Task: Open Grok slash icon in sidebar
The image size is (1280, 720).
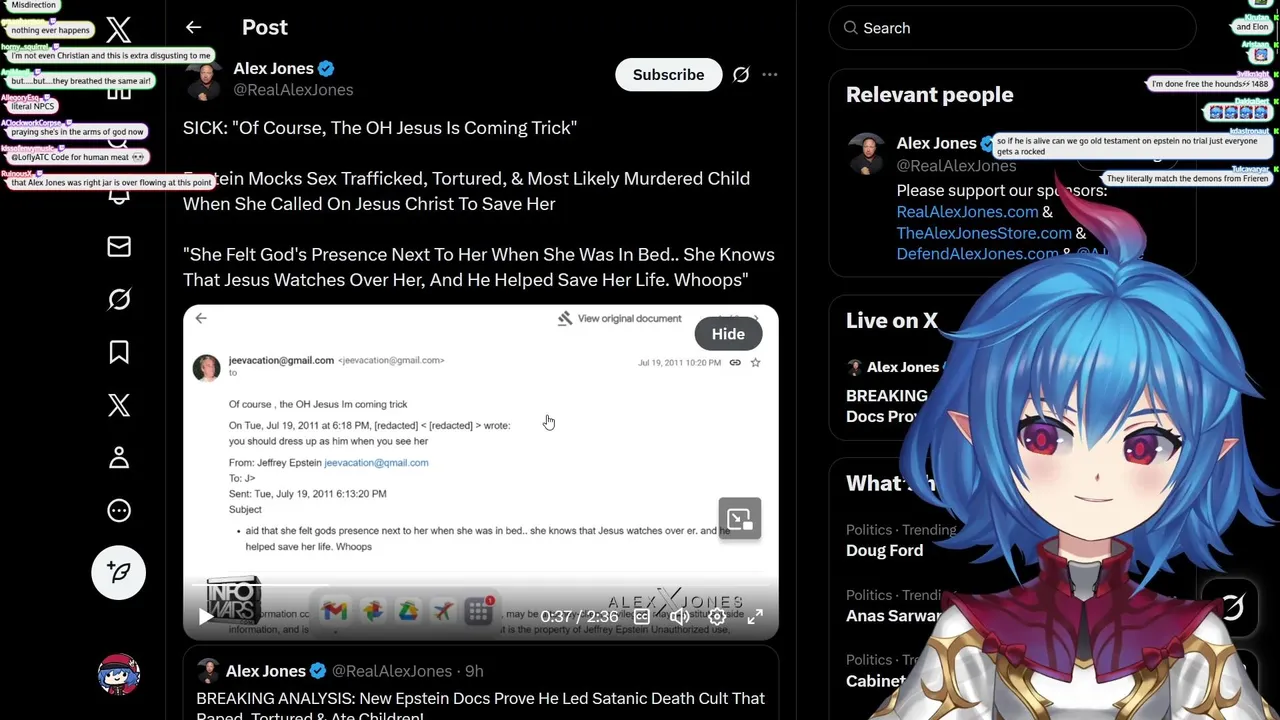Action: point(119,299)
